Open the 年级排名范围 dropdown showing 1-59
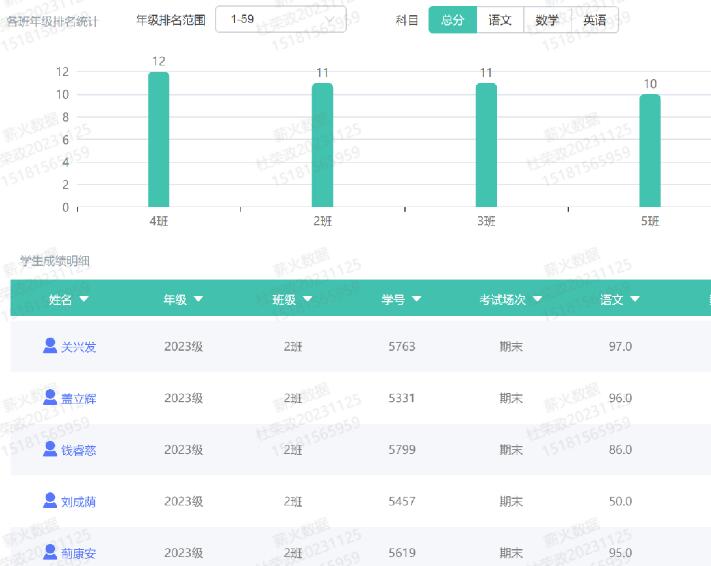Viewport: 711px width, 566px height. [281, 19]
